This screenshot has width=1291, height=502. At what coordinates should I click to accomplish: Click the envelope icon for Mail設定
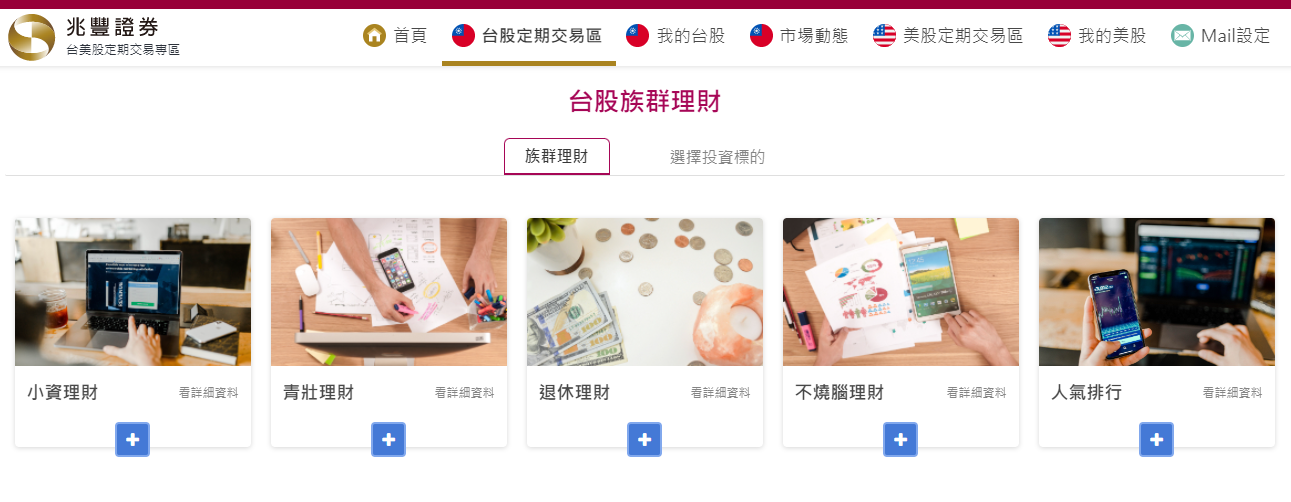(x=1183, y=36)
